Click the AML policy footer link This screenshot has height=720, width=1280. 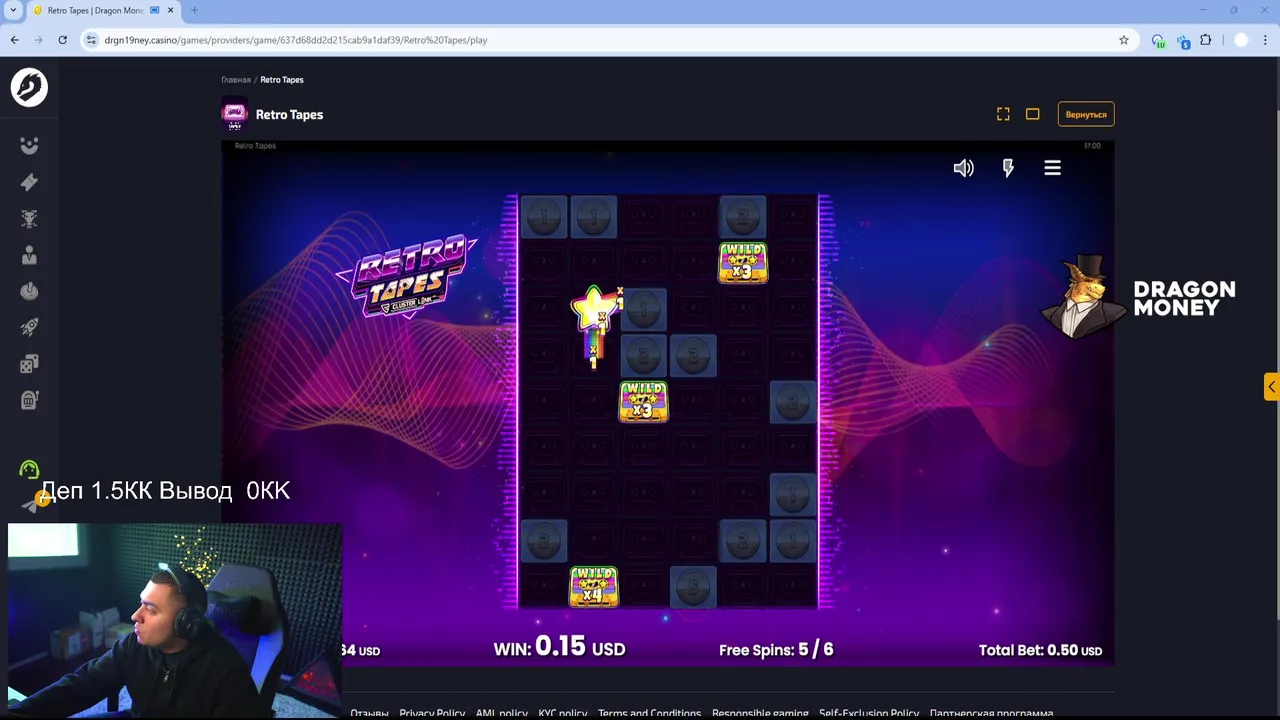pyautogui.click(x=502, y=713)
